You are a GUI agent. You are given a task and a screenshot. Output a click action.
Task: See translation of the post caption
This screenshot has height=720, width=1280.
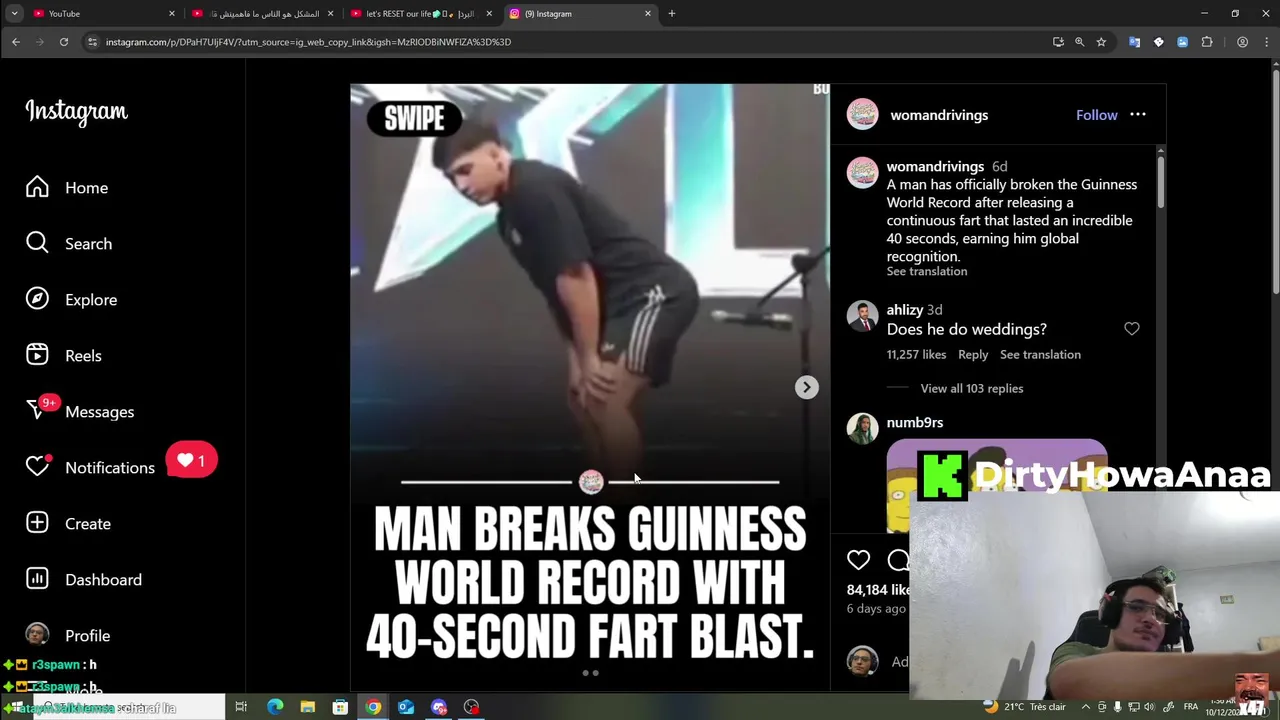point(926,271)
